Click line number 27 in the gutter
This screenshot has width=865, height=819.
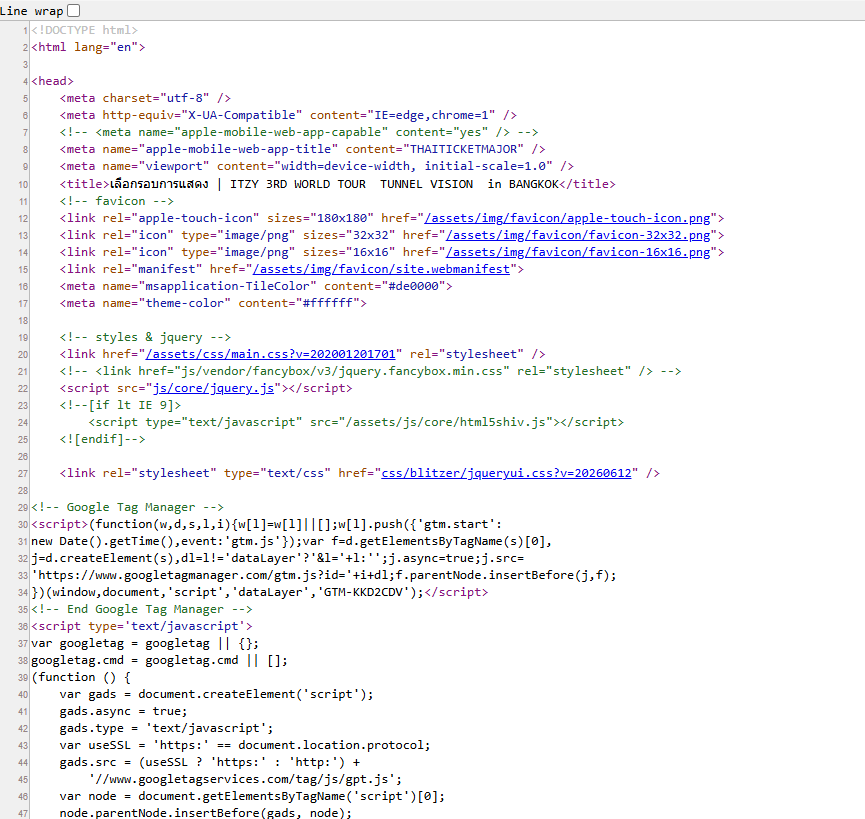pos(23,474)
